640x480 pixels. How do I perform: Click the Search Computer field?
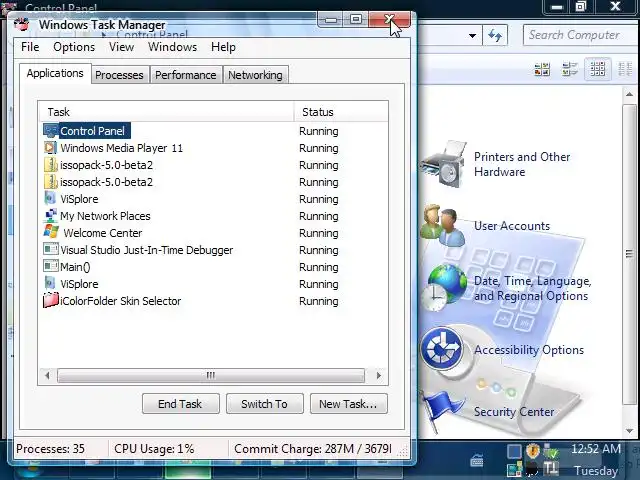578,35
